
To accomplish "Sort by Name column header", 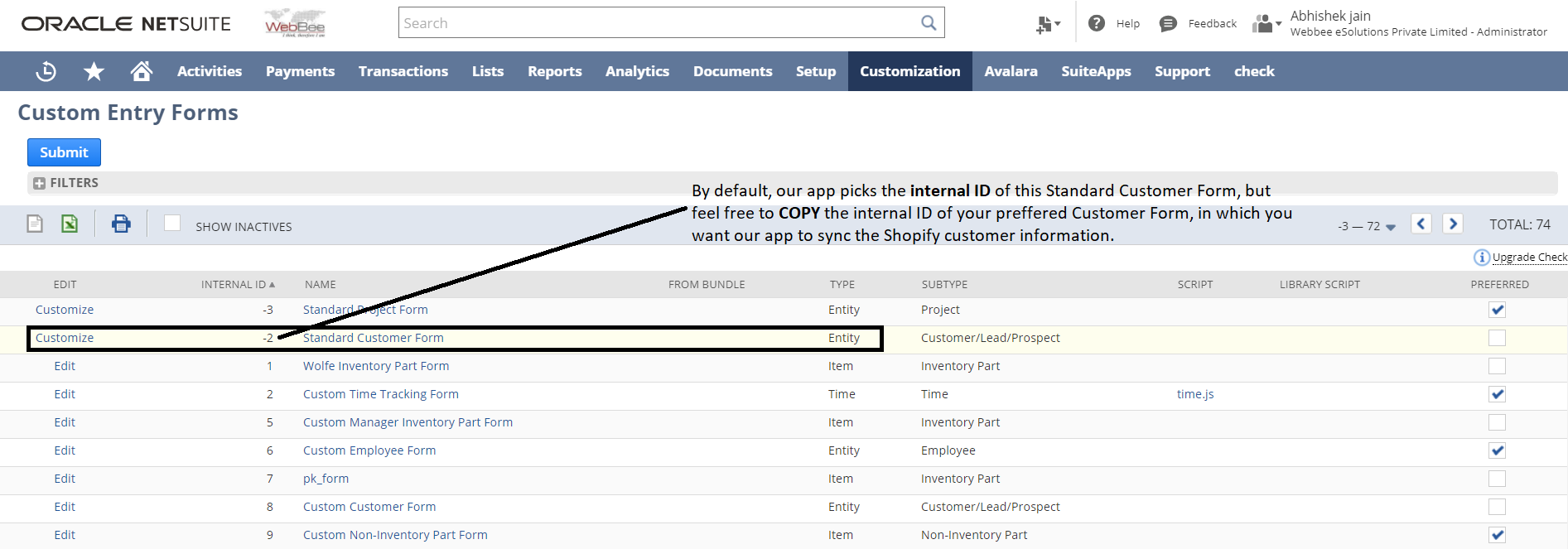I will point(321,284).
